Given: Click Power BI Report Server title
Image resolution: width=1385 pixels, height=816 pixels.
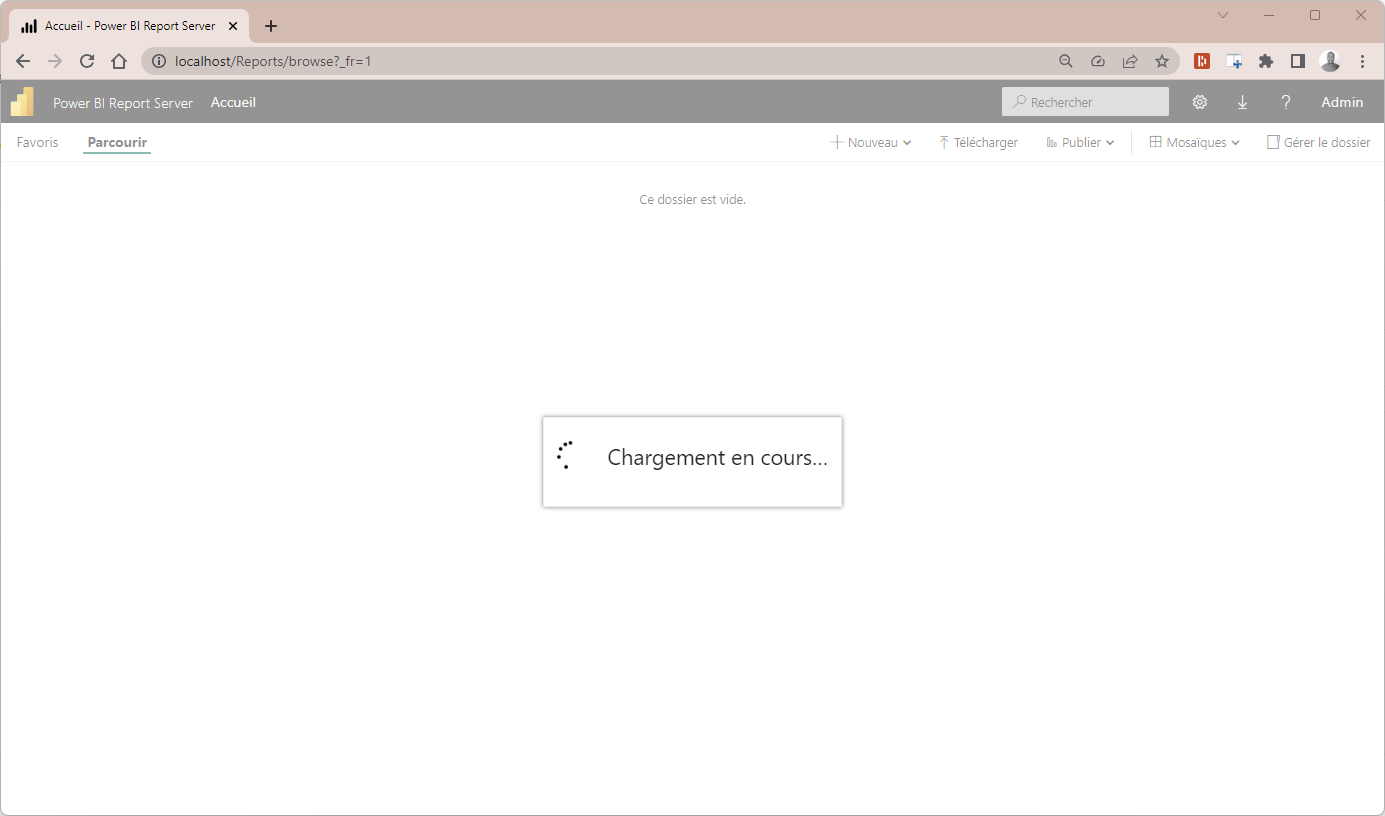Looking at the screenshot, I should point(123,103).
